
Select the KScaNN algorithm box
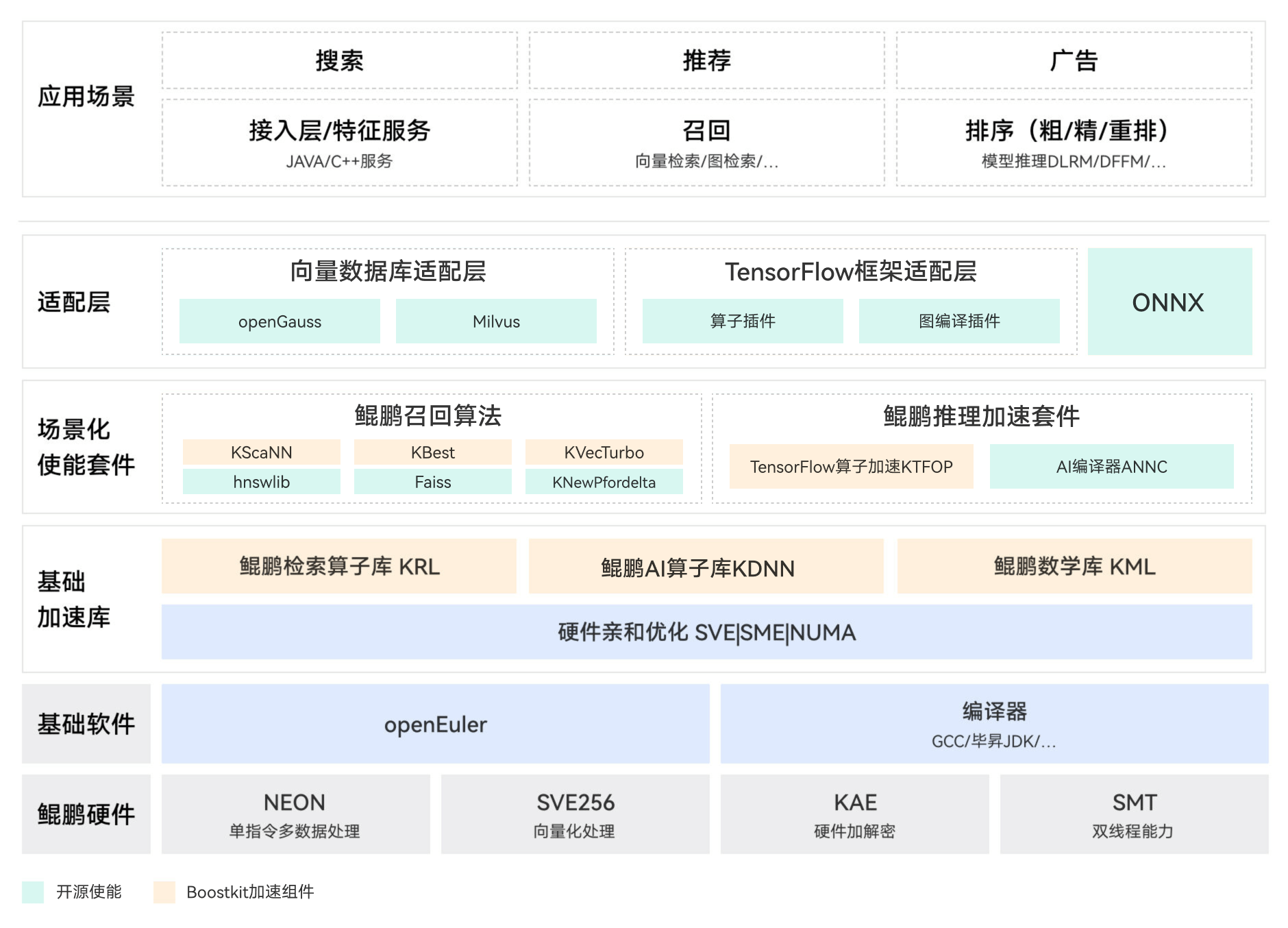click(261, 452)
